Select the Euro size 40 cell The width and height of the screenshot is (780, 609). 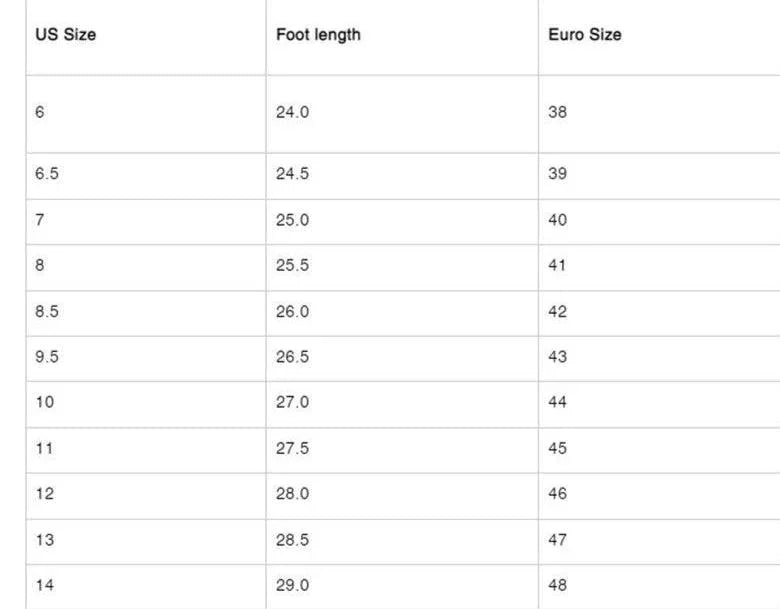tap(557, 220)
